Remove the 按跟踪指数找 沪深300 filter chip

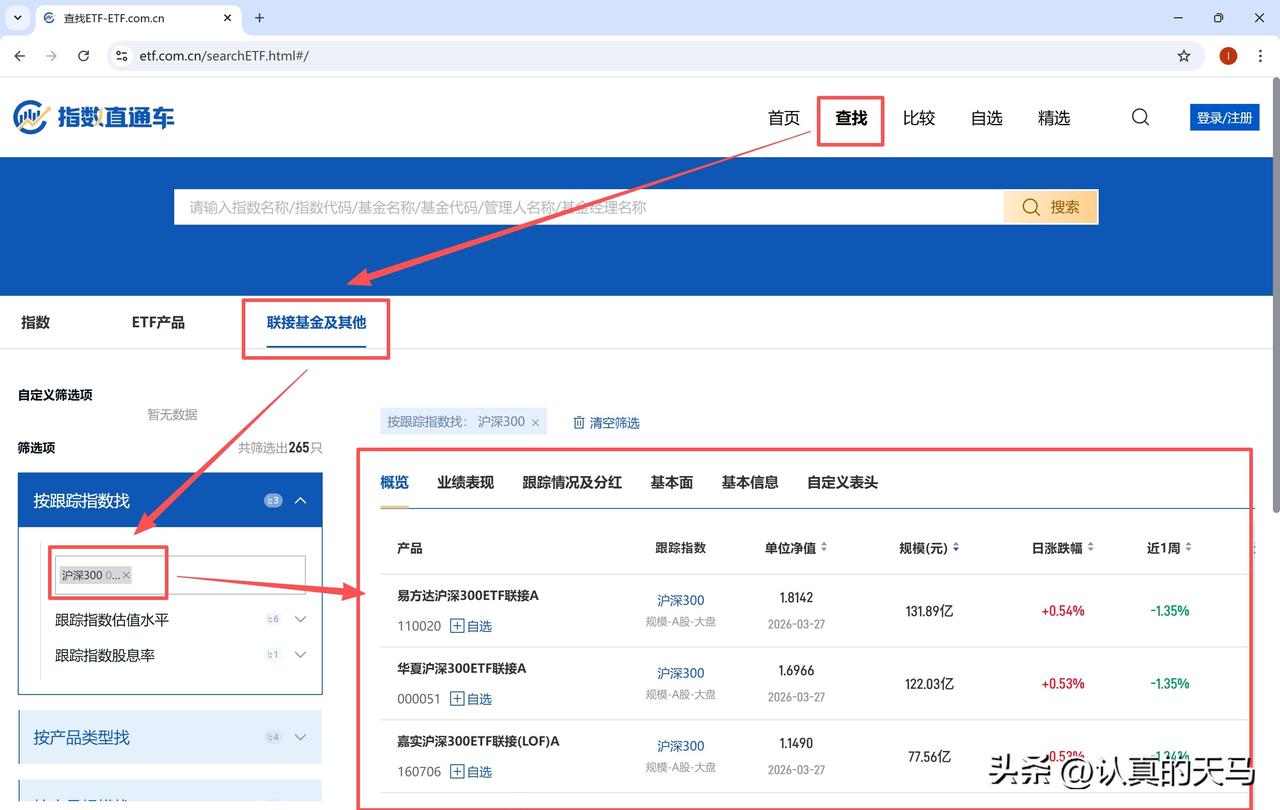pos(535,423)
